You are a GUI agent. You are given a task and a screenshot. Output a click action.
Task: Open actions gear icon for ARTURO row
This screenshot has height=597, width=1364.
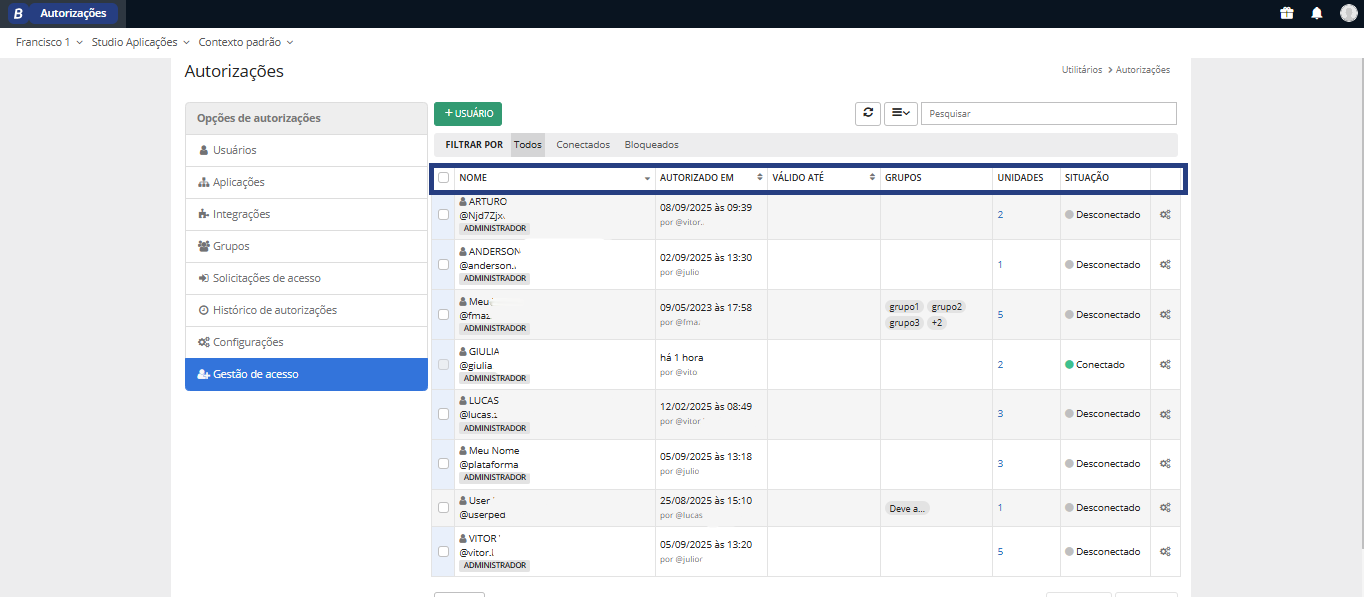pos(1165,215)
